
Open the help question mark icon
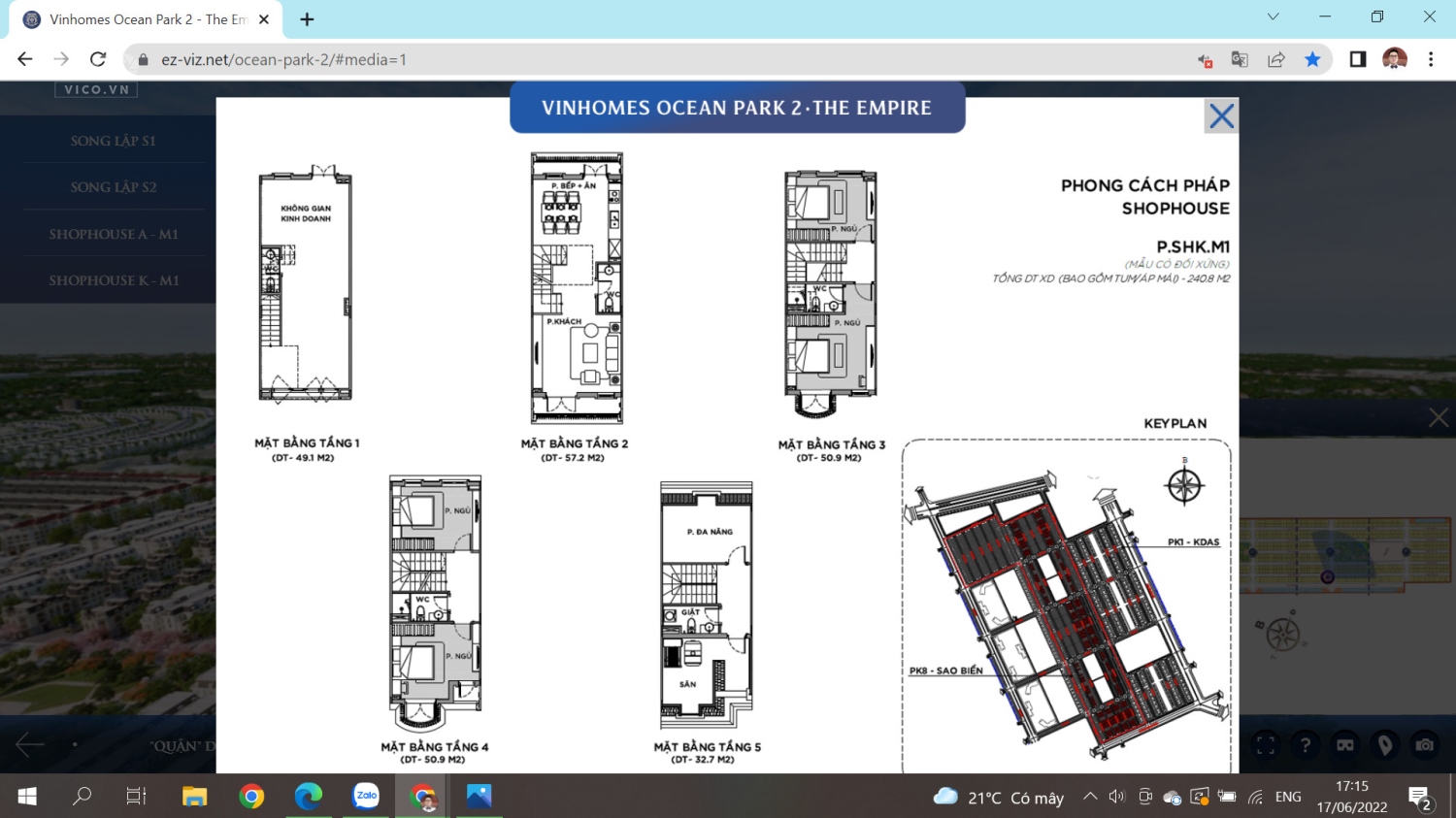pos(1306,745)
